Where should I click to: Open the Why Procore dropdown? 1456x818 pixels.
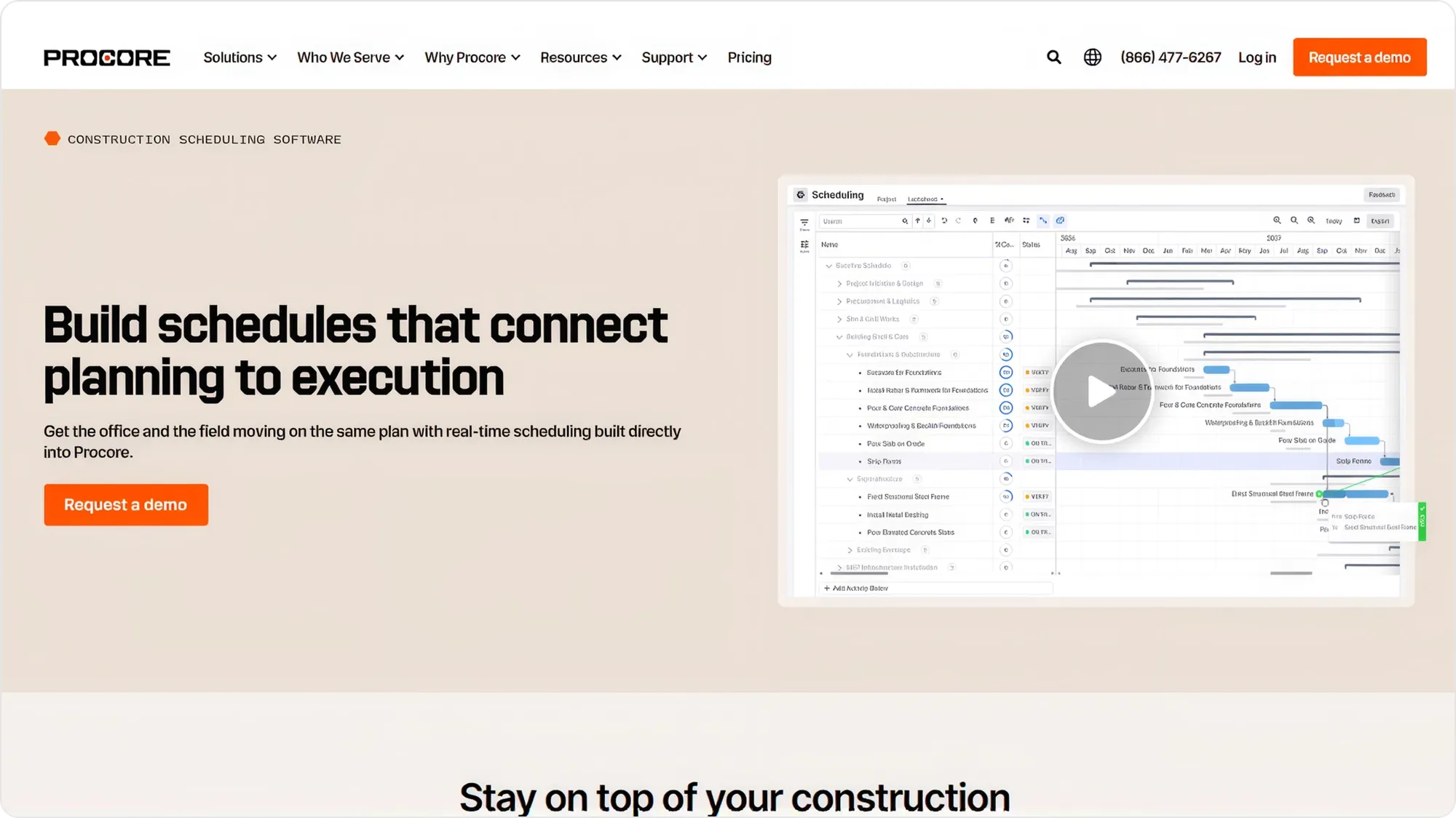tap(472, 57)
